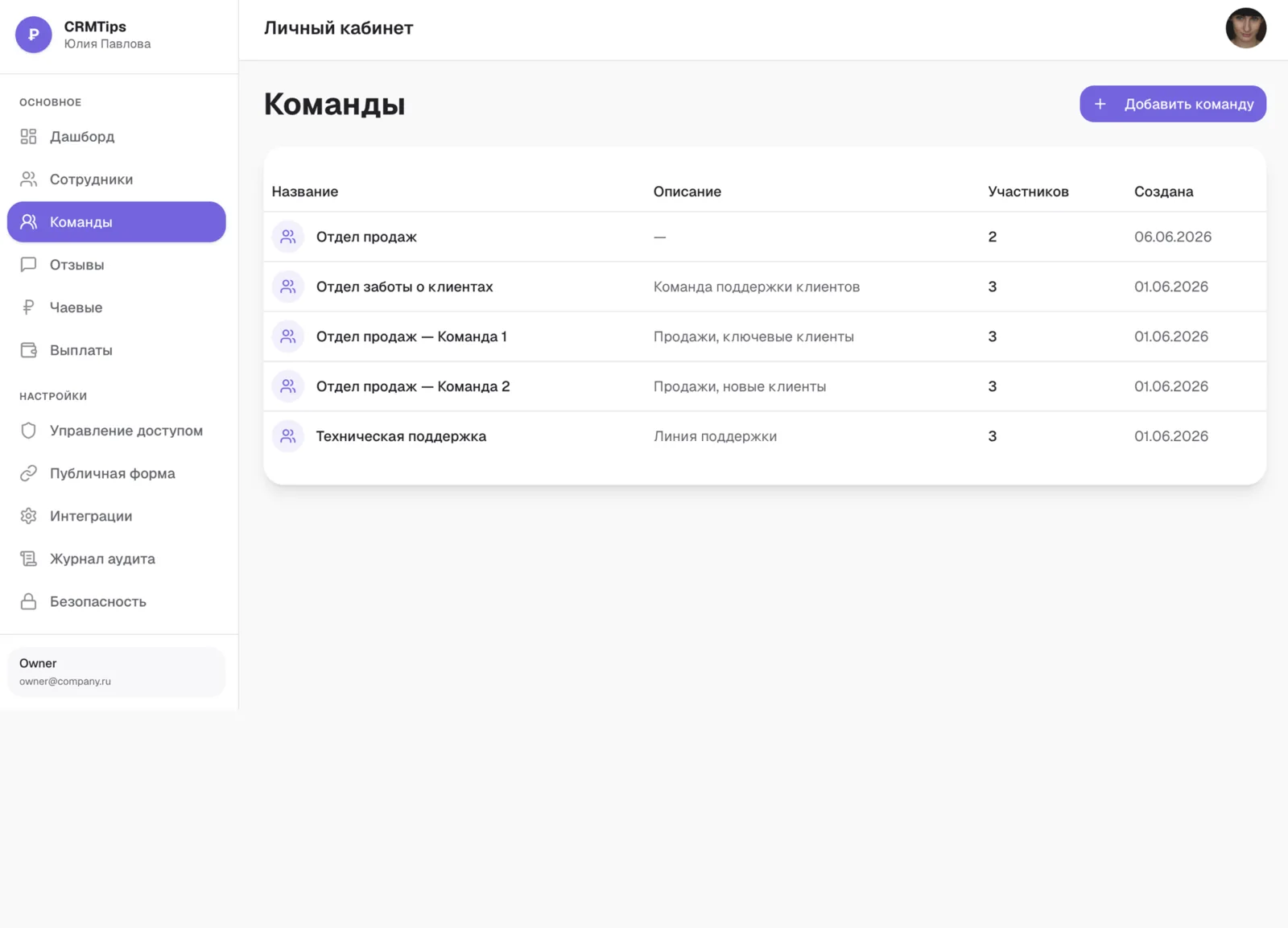
Task: Click team icon beside Отдел продаж — Команда 2
Action: point(287,386)
